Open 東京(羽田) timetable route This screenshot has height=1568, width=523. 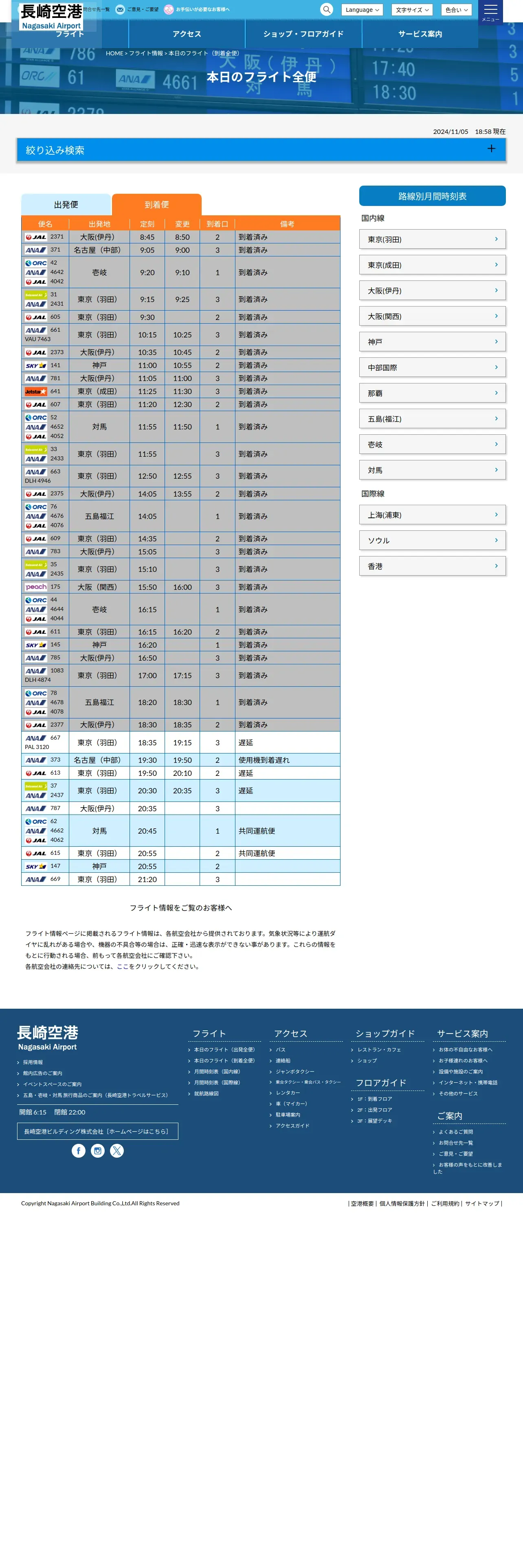[432, 239]
